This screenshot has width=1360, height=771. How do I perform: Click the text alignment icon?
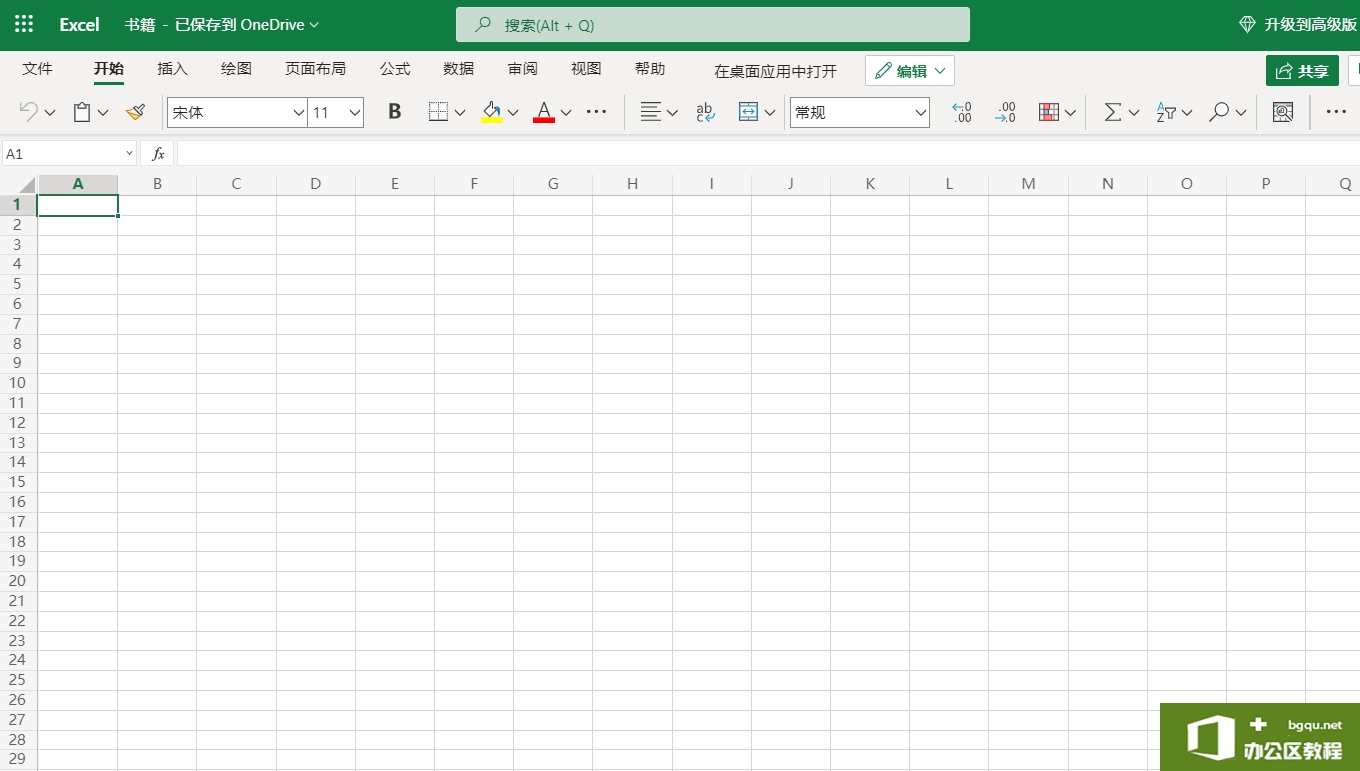pos(650,112)
